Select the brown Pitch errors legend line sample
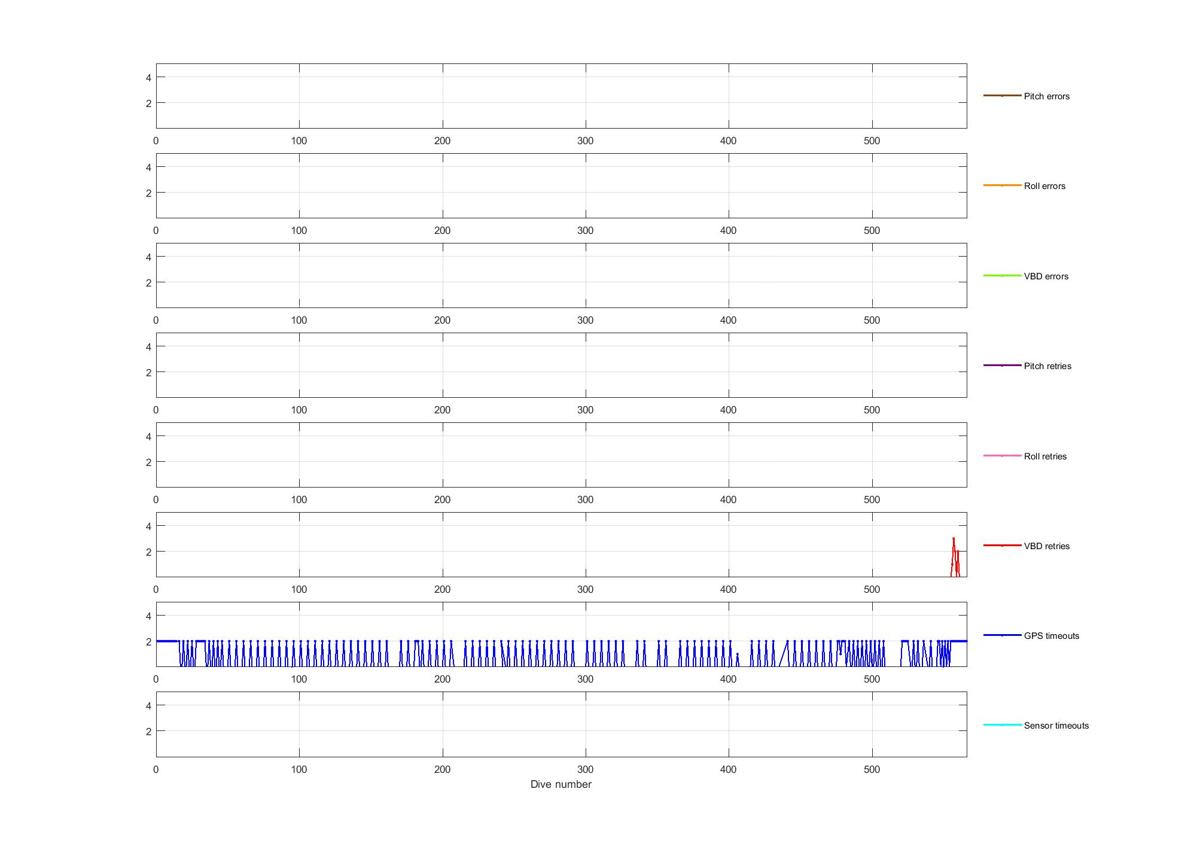 pos(1002,96)
